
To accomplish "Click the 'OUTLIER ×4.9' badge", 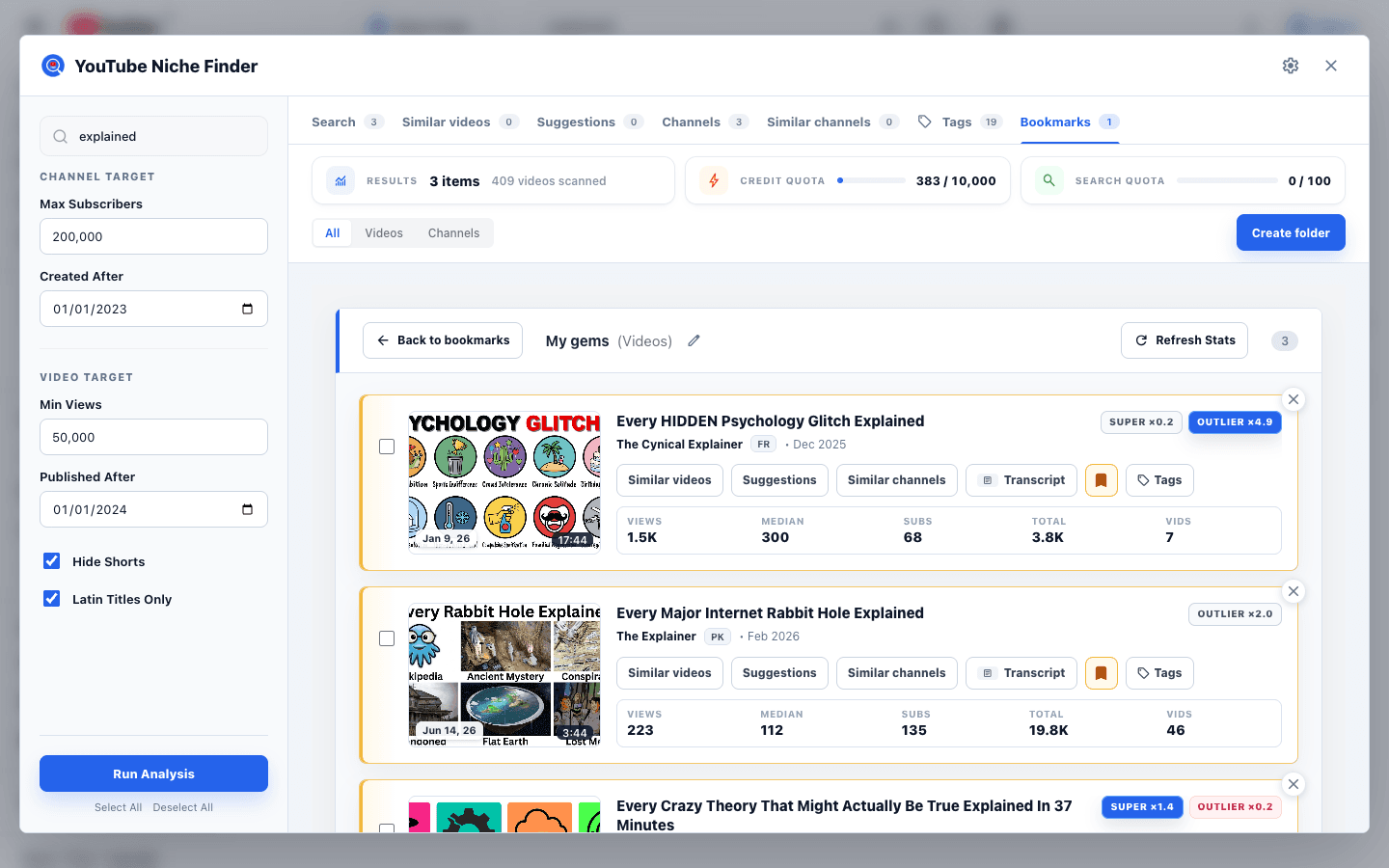I will tap(1235, 422).
